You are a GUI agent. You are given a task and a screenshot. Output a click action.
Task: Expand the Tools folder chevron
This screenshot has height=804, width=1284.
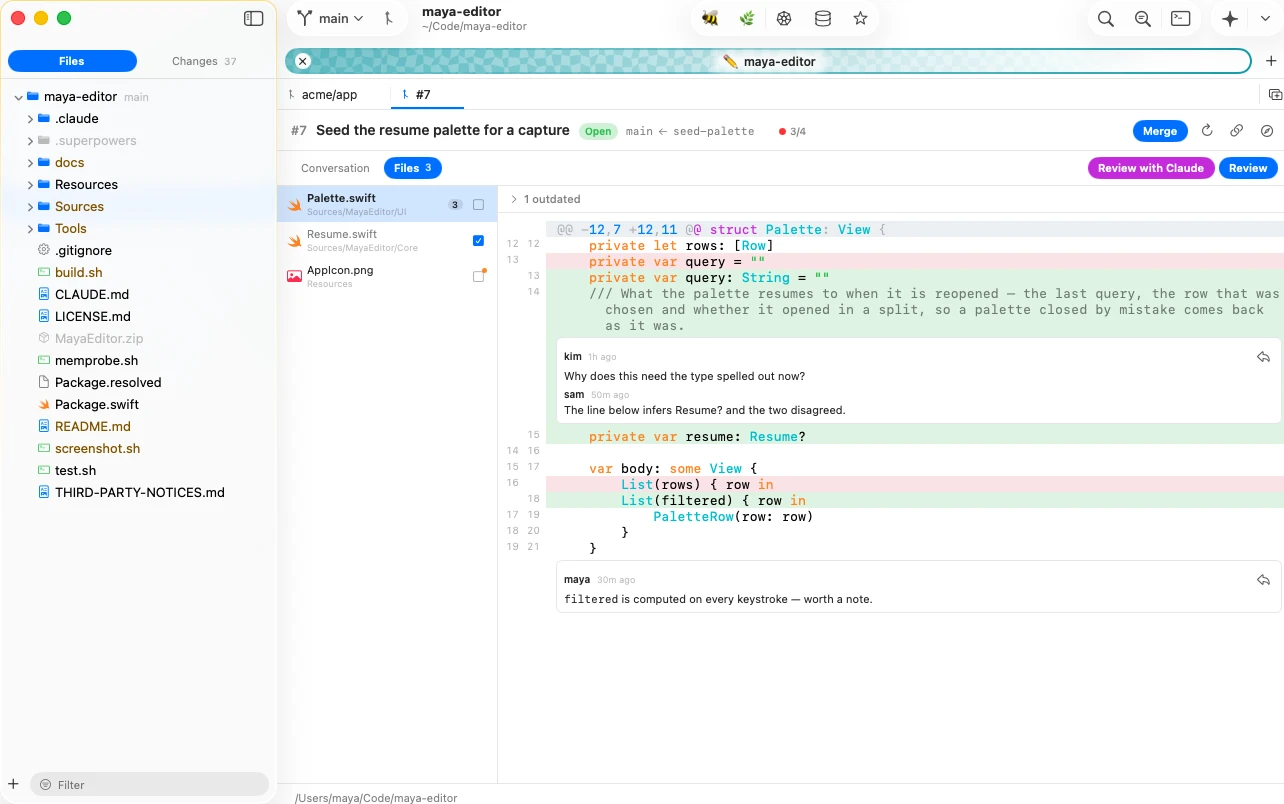pyautogui.click(x=31, y=229)
